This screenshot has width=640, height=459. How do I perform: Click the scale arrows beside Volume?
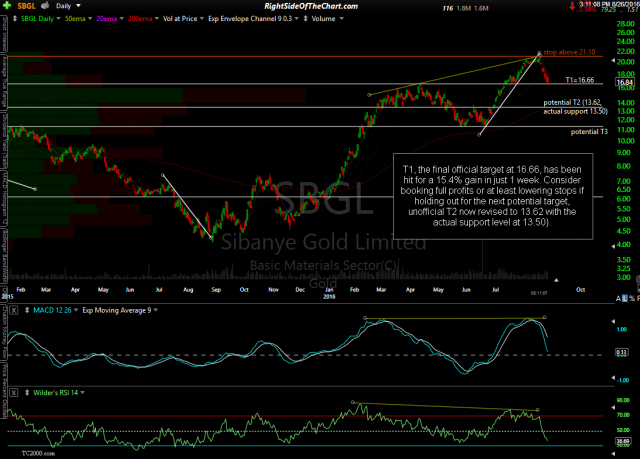tap(305, 19)
